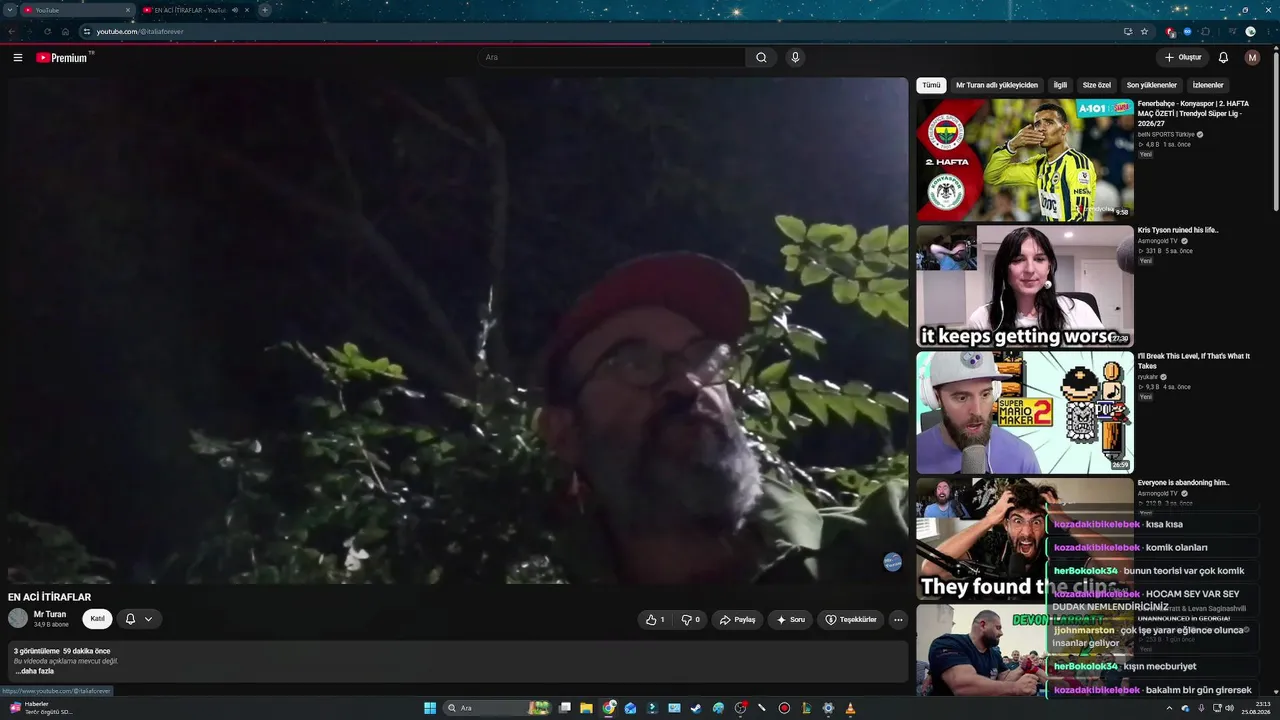The image size is (1280, 720).
Task: Mute the EN ACI İTİRAFLAR tab audio
Action: (235, 10)
